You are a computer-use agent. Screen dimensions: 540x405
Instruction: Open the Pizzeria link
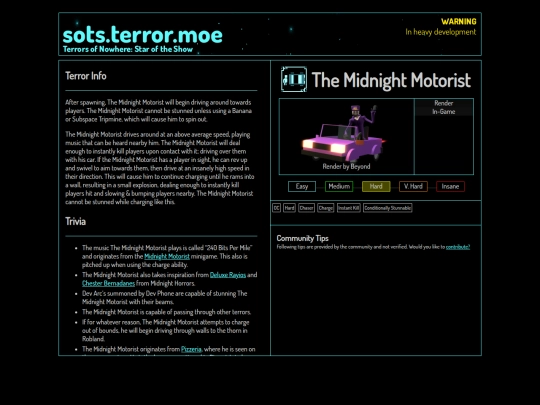[x=191, y=349]
